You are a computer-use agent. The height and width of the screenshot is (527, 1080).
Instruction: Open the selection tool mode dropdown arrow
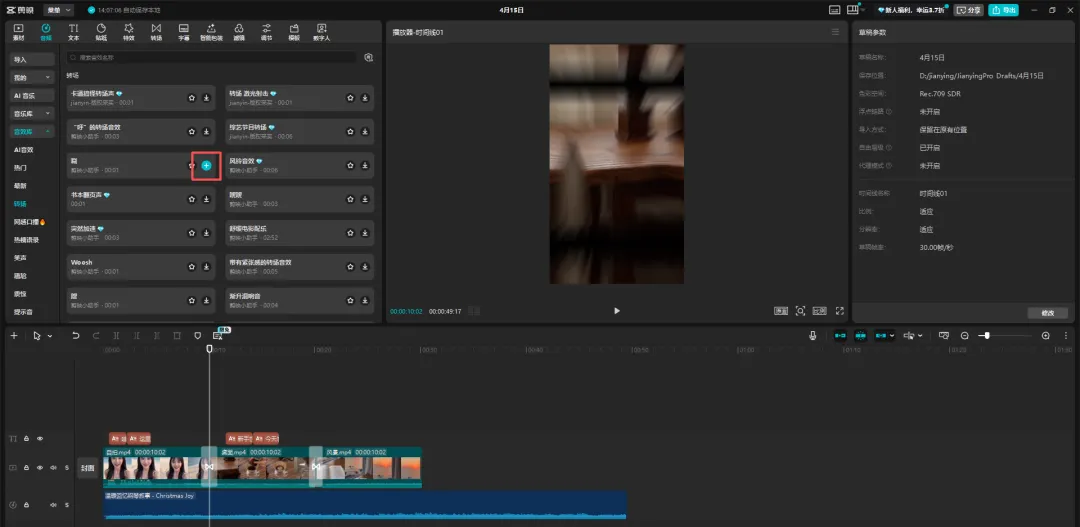point(49,336)
